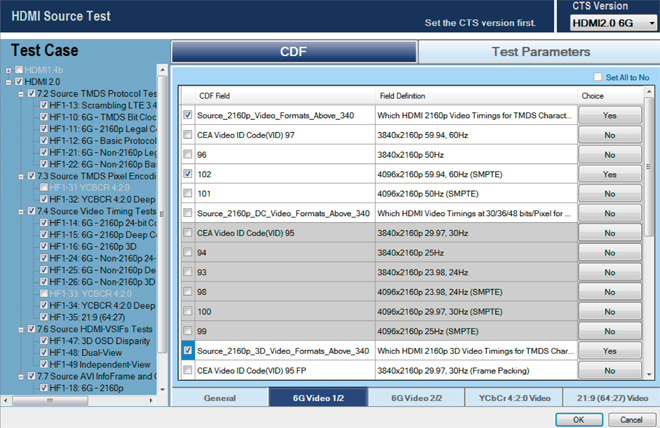This screenshot has width=660, height=428.
Task: Toggle Yes choice for Source_2160p_3D_Video_Formats row
Action: pos(610,351)
